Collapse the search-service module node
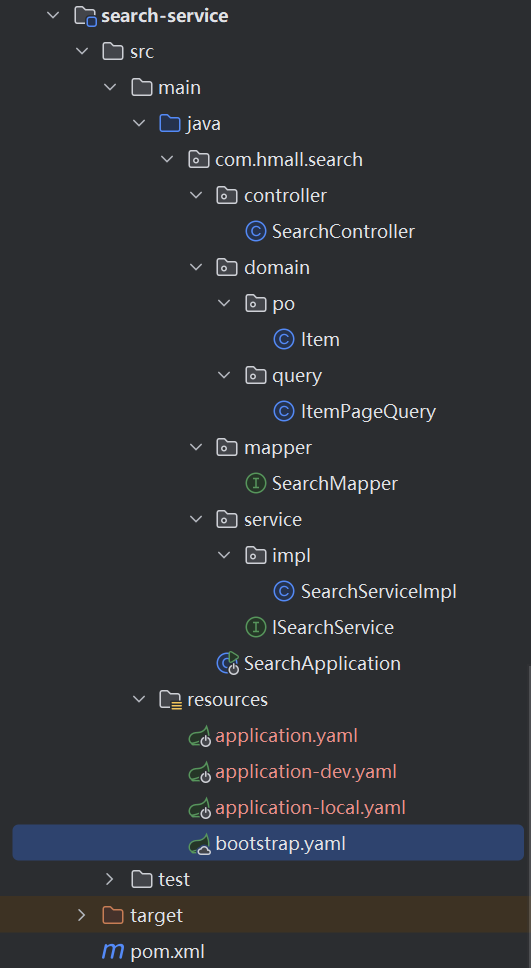 (x=54, y=15)
